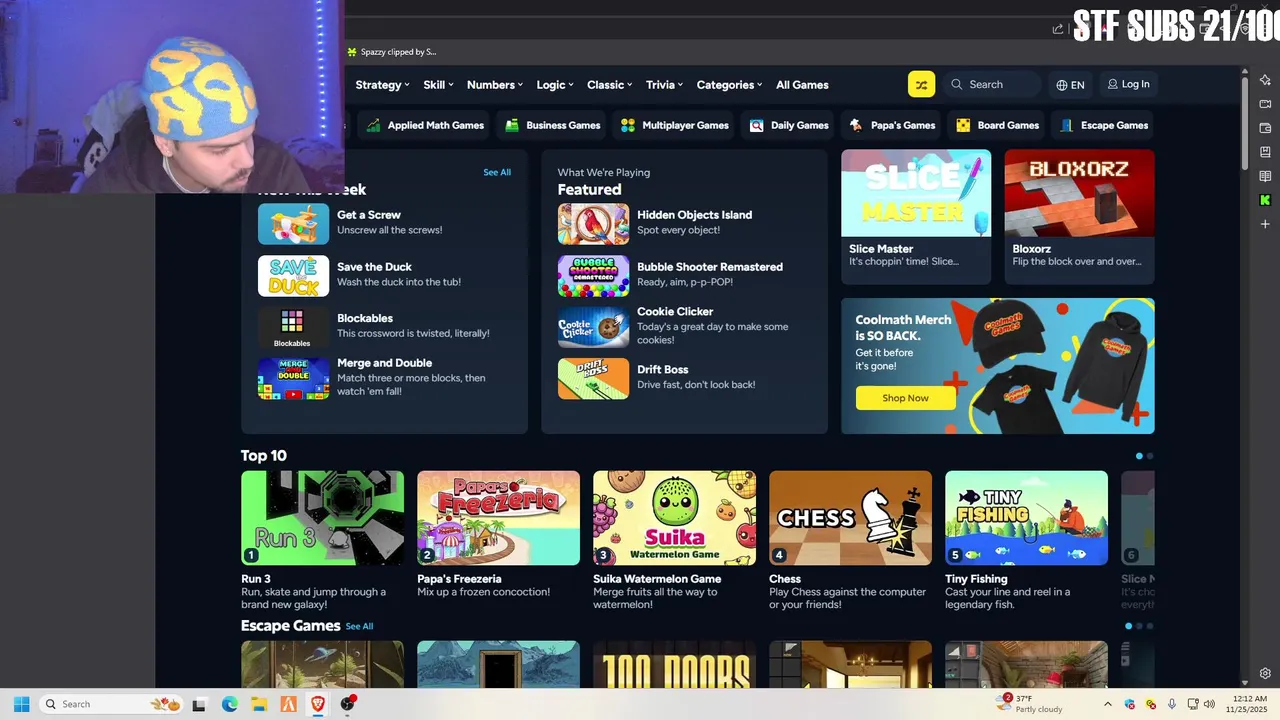The height and width of the screenshot is (720, 1280).
Task: Click the Hidden Objects Island parrot icon
Action: [593, 224]
